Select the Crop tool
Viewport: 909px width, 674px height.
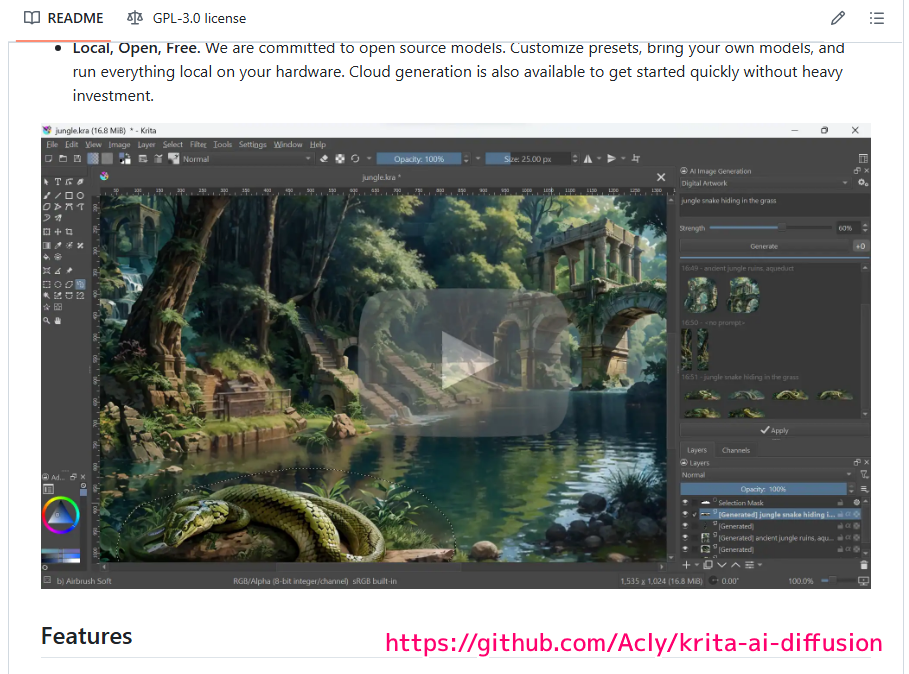coord(69,232)
